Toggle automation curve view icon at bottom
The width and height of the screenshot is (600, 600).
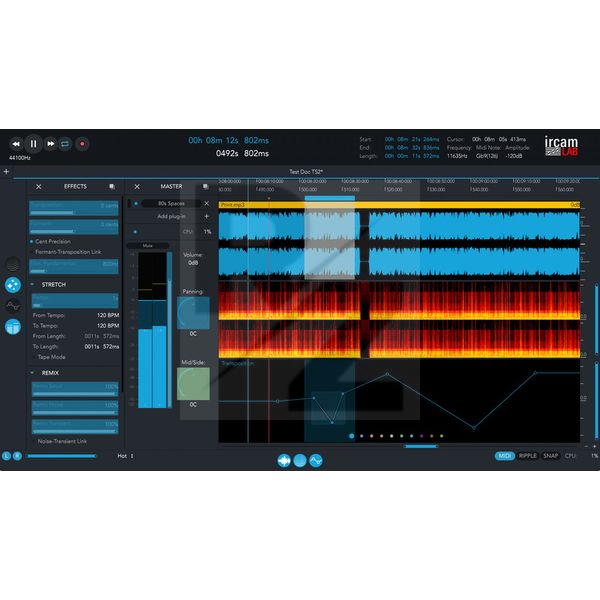click(x=316, y=461)
